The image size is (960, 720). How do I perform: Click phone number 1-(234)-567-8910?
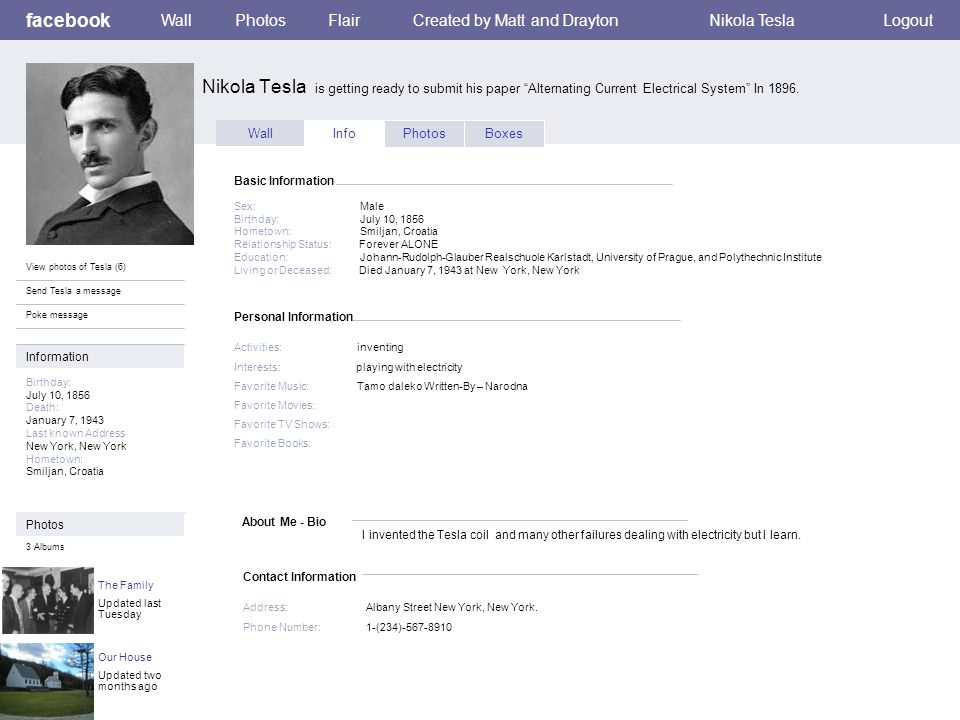pos(409,628)
